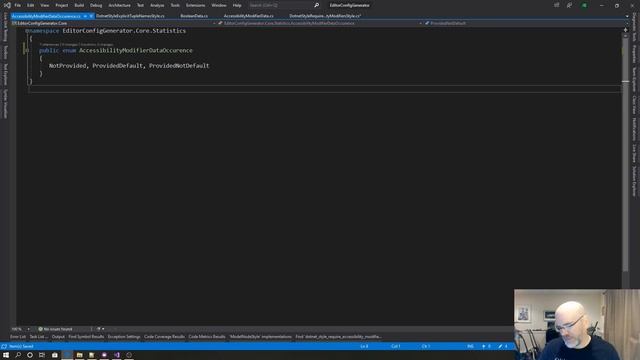Click the references CodeLens link above enum
Image resolution: width=640 pixels, height=360 pixels.
click(x=50, y=44)
